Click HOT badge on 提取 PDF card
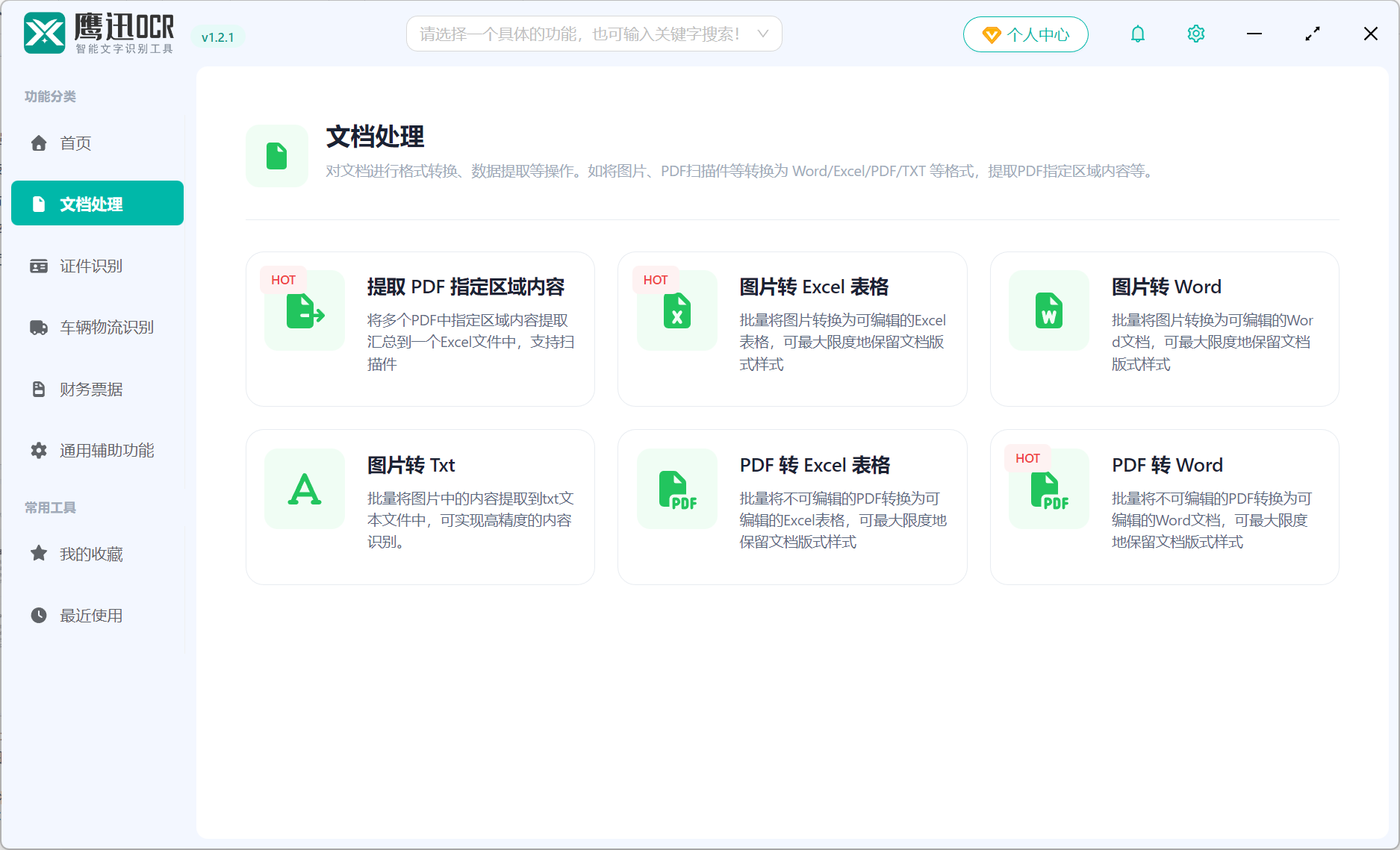The image size is (1400, 850). point(283,280)
